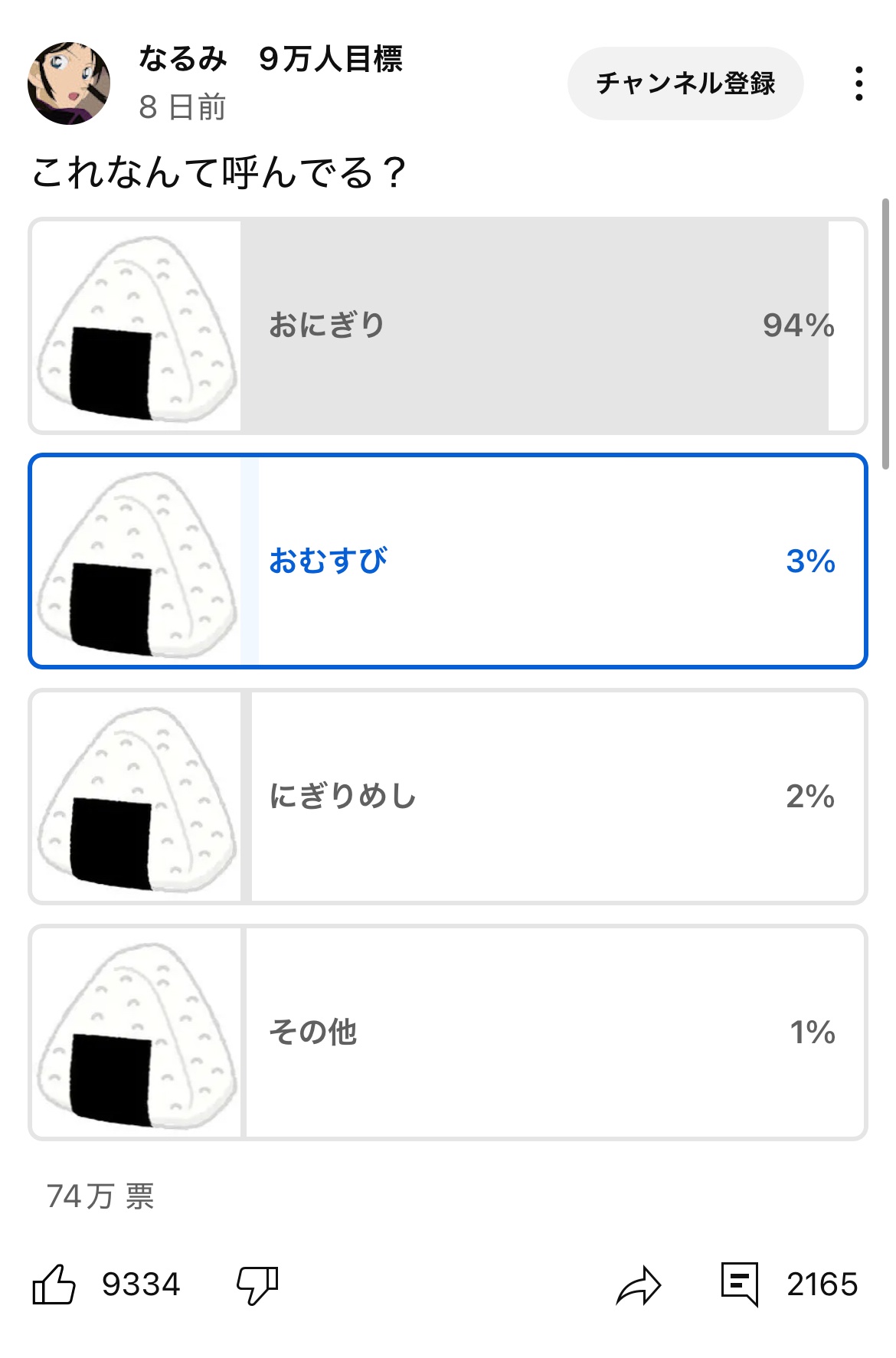
Task: Click the thumbs-down dislike icon
Action: pyautogui.click(x=257, y=1284)
